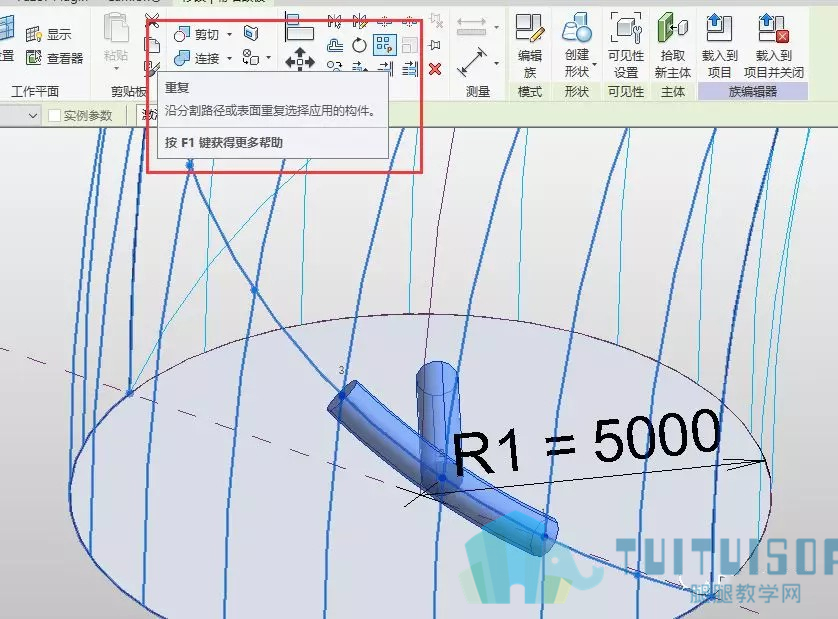The height and width of the screenshot is (619, 838).
Task: Click the Pin element icon
Action: click(435, 45)
